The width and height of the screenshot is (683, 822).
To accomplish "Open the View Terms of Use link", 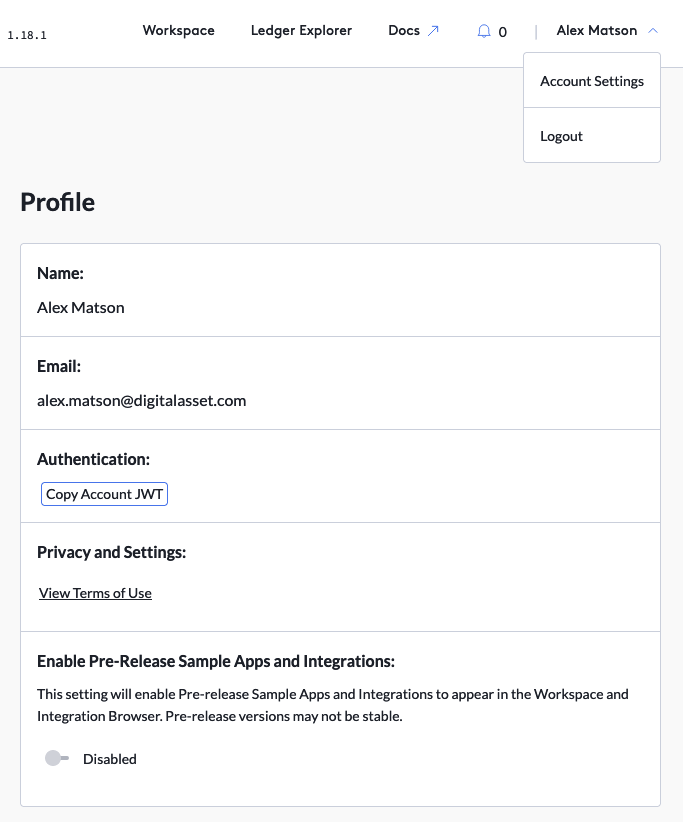I will pos(95,593).
